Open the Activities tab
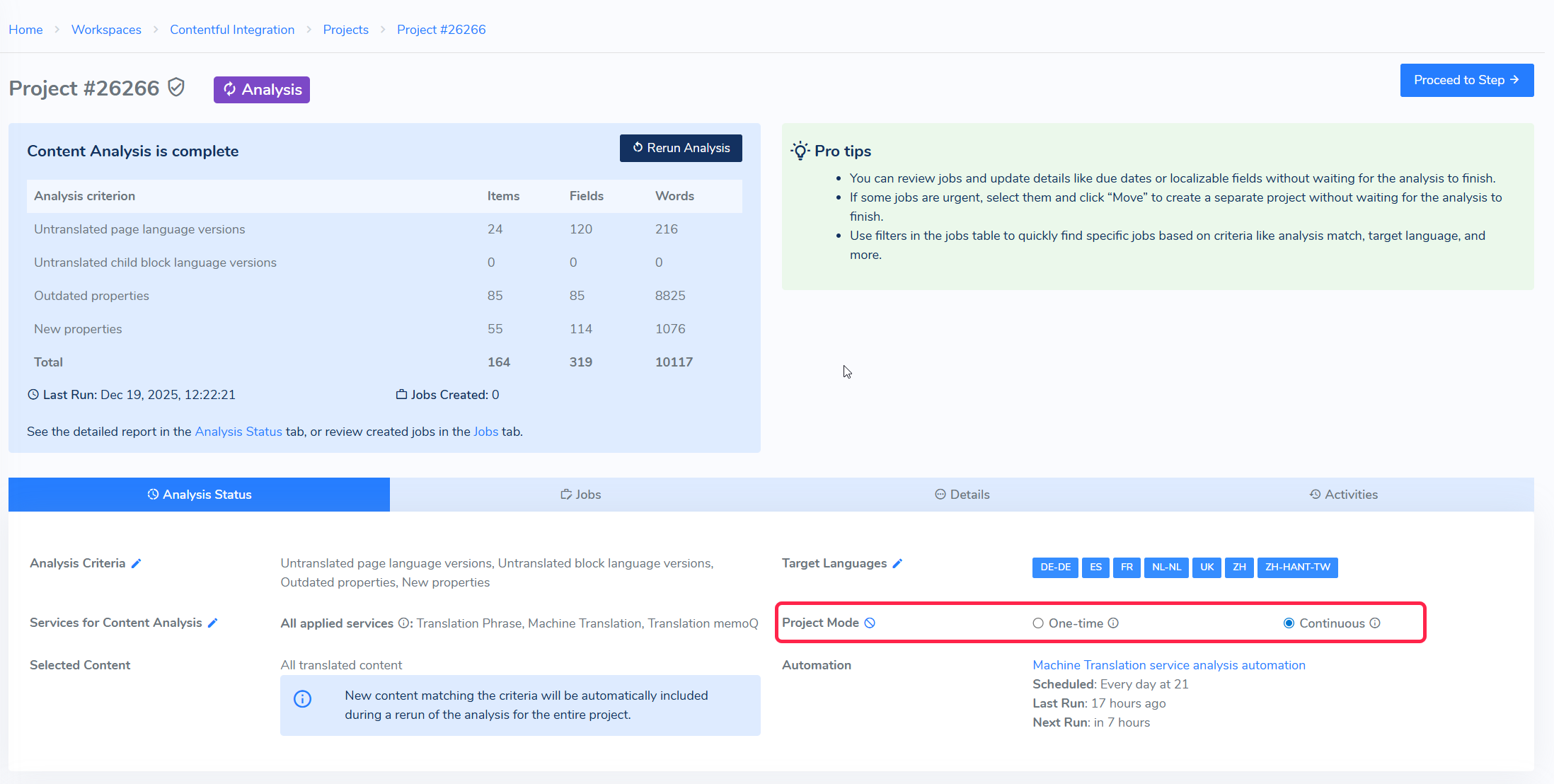Image resolution: width=1554 pixels, height=784 pixels. click(x=1343, y=495)
